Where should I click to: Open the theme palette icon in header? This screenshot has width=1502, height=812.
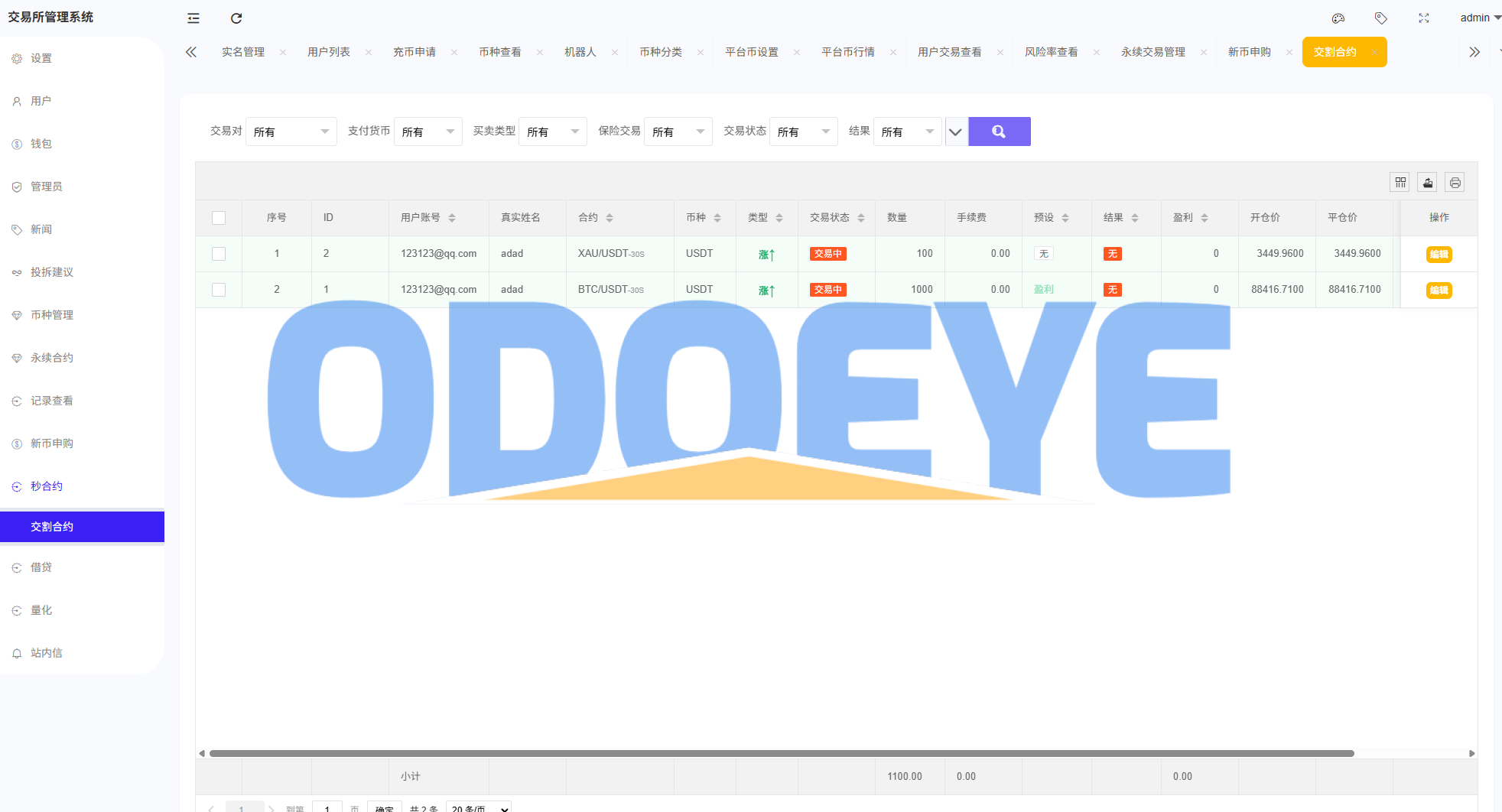click(1338, 18)
